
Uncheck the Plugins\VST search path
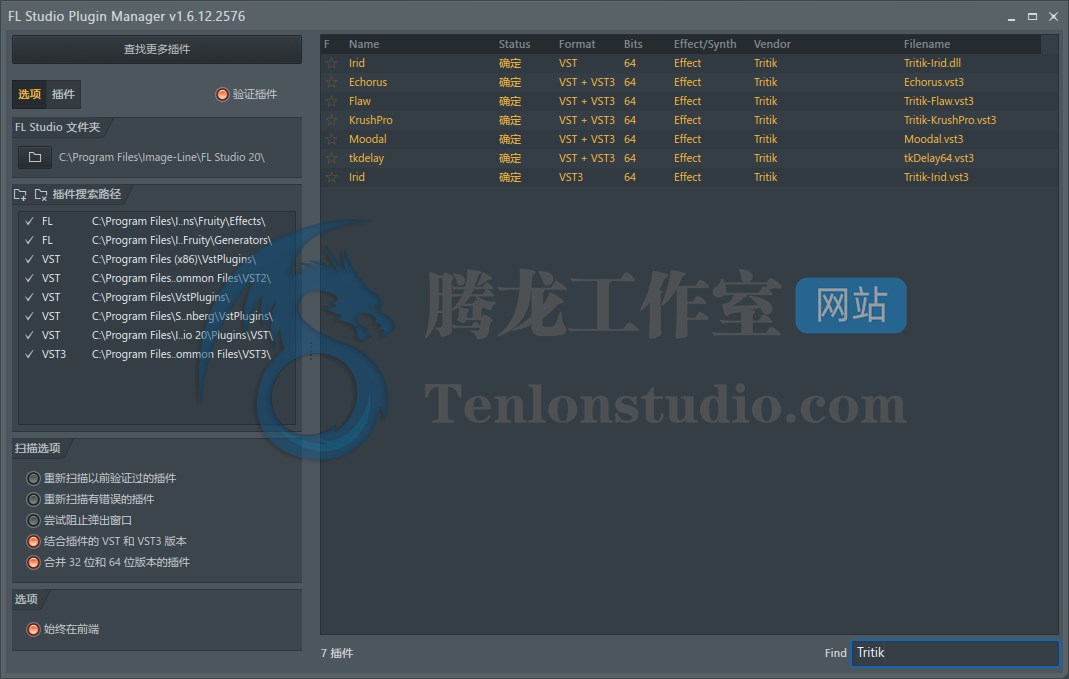(29, 336)
